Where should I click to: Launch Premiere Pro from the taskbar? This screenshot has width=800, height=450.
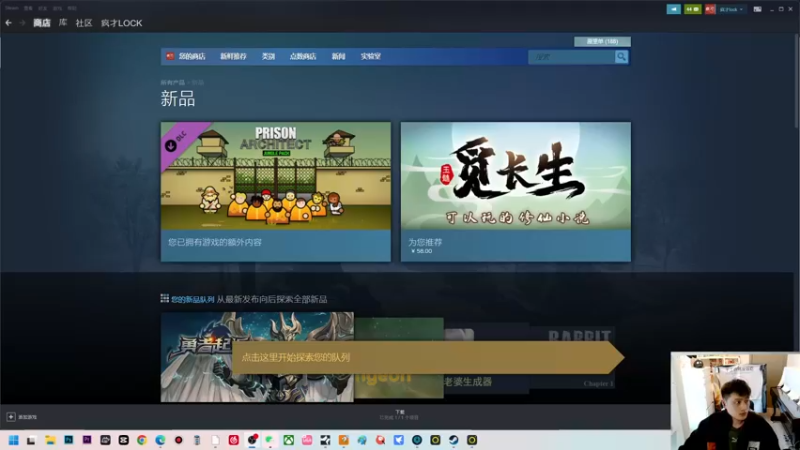[87, 440]
